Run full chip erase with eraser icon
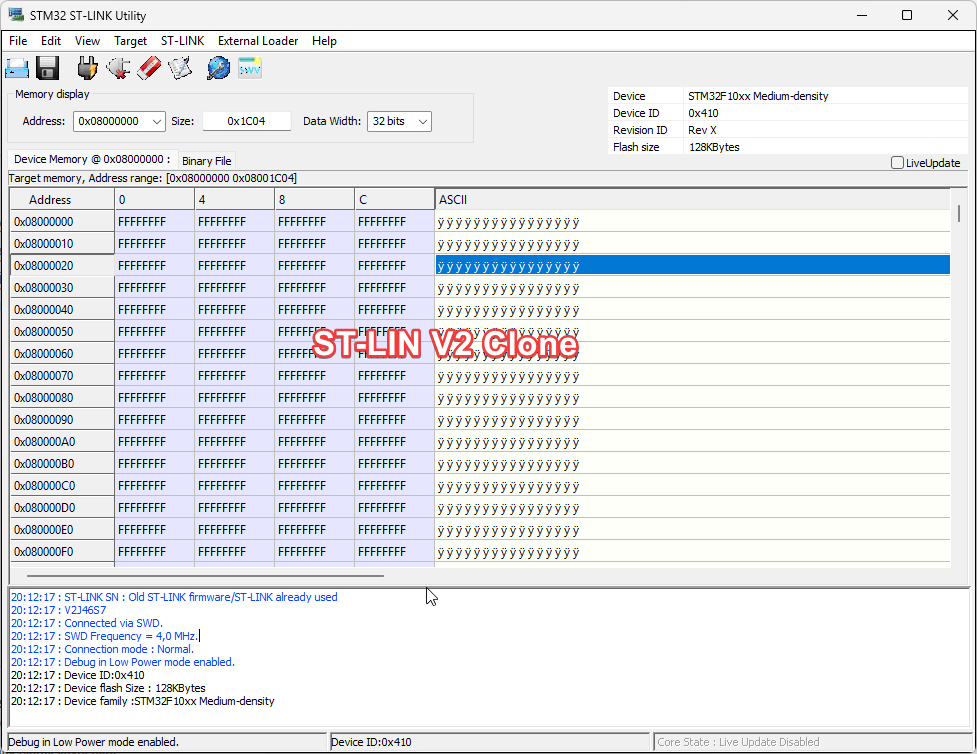 coord(149,68)
